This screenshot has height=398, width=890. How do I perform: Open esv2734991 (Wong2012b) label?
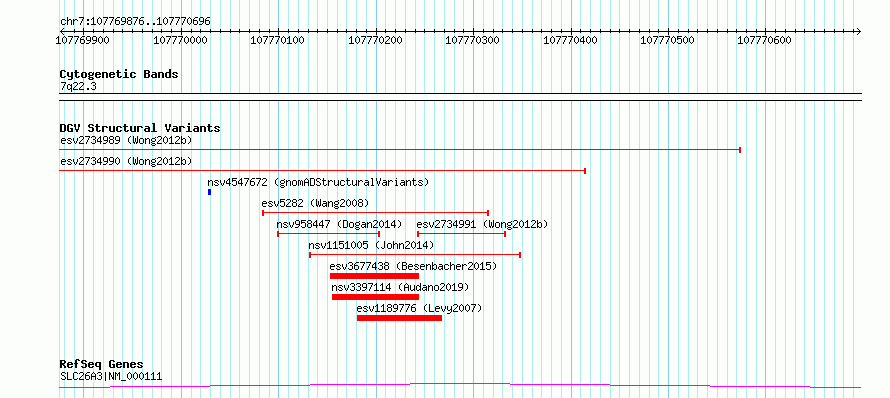(x=482, y=224)
